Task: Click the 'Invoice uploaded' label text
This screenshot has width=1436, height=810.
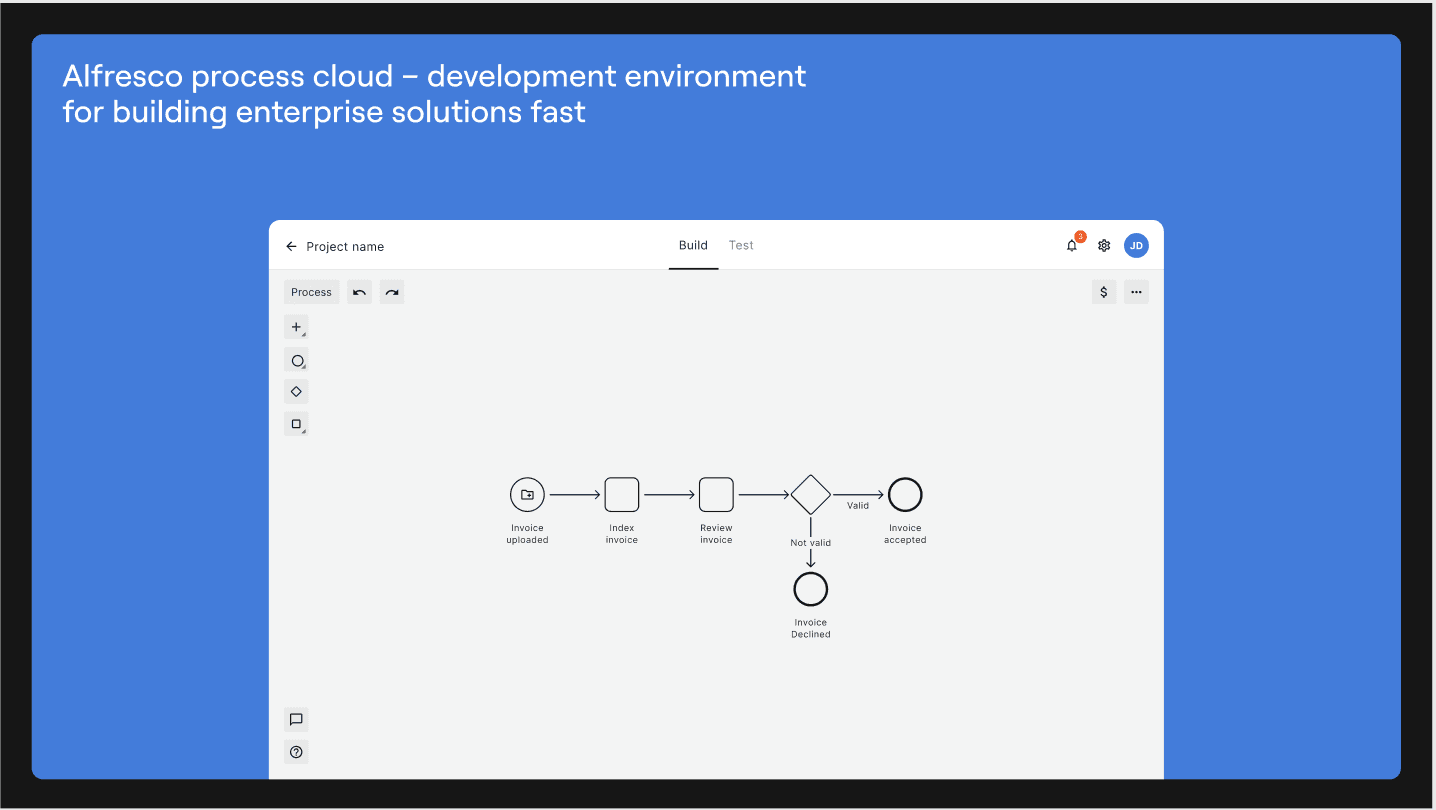Action: (527, 534)
